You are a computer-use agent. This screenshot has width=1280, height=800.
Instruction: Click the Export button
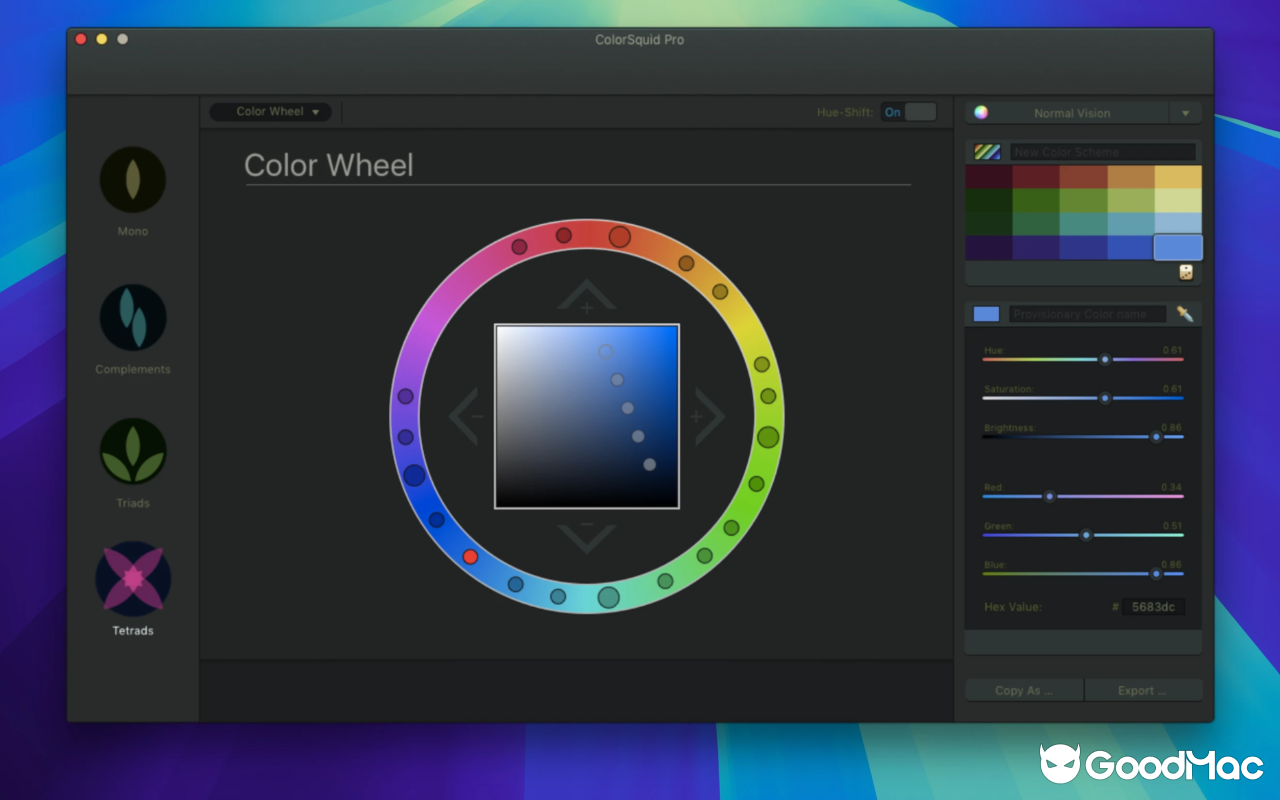tap(1143, 689)
